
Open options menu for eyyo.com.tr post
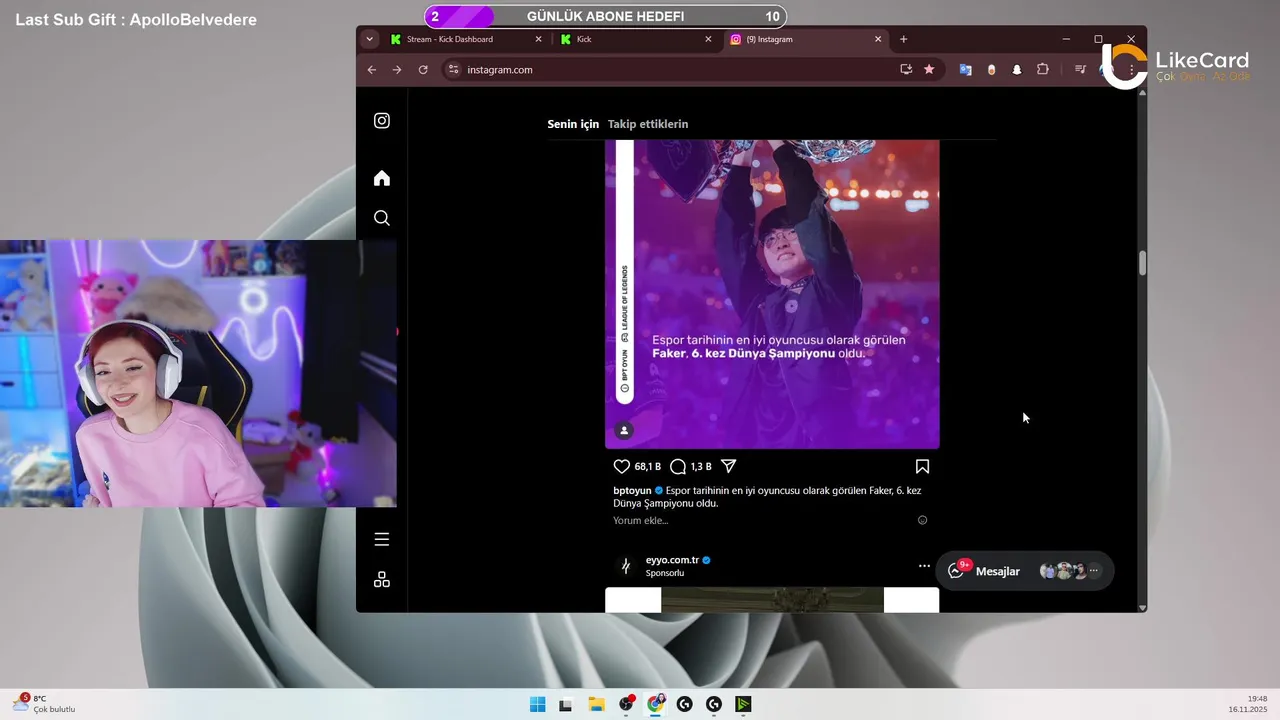[x=924, y=566]
